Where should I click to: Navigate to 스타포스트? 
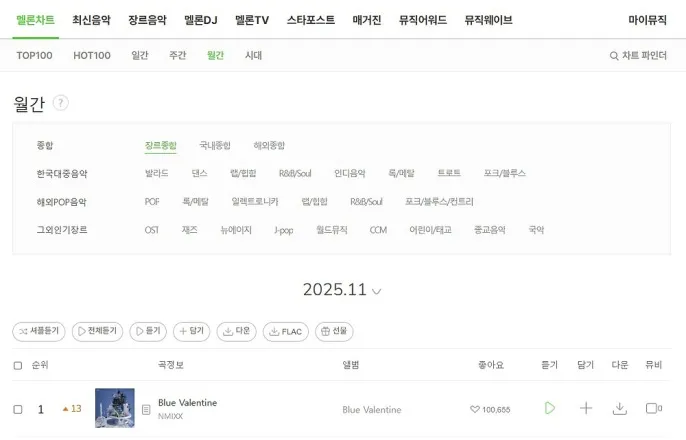pyautogui.click(x=311, y=20)
